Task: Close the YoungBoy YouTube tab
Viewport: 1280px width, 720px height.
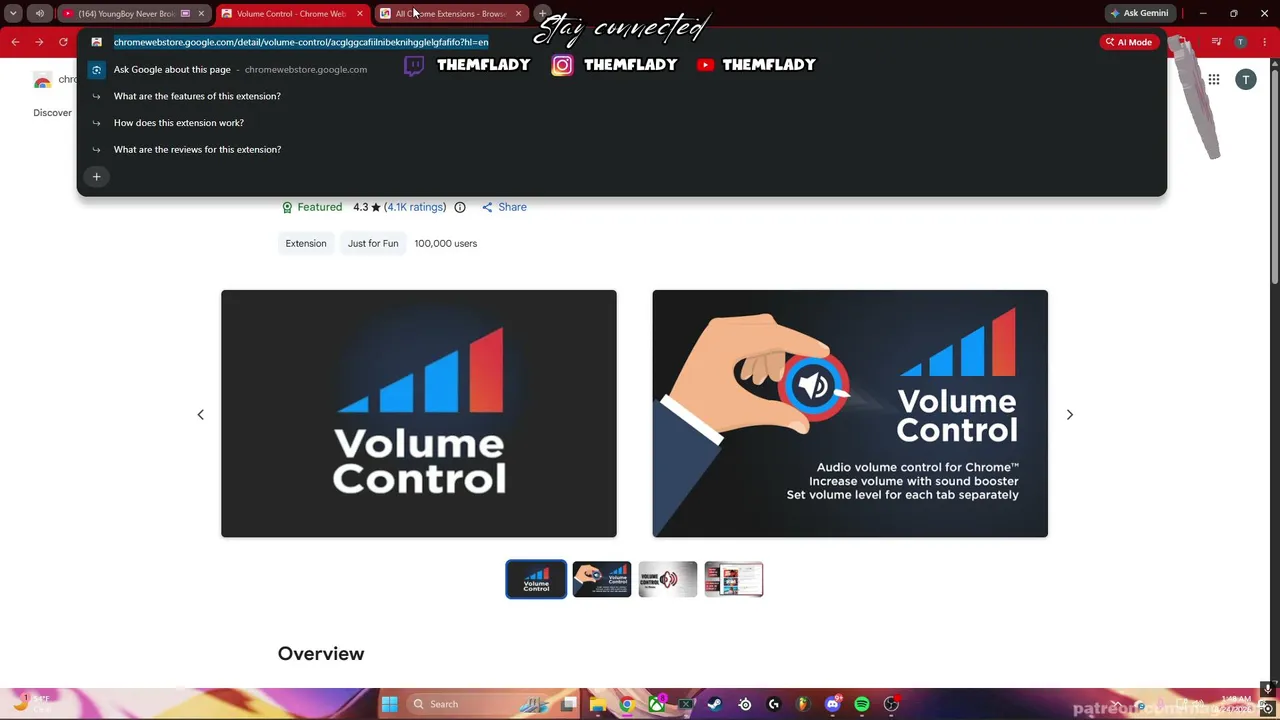Action: pos(201,14)
